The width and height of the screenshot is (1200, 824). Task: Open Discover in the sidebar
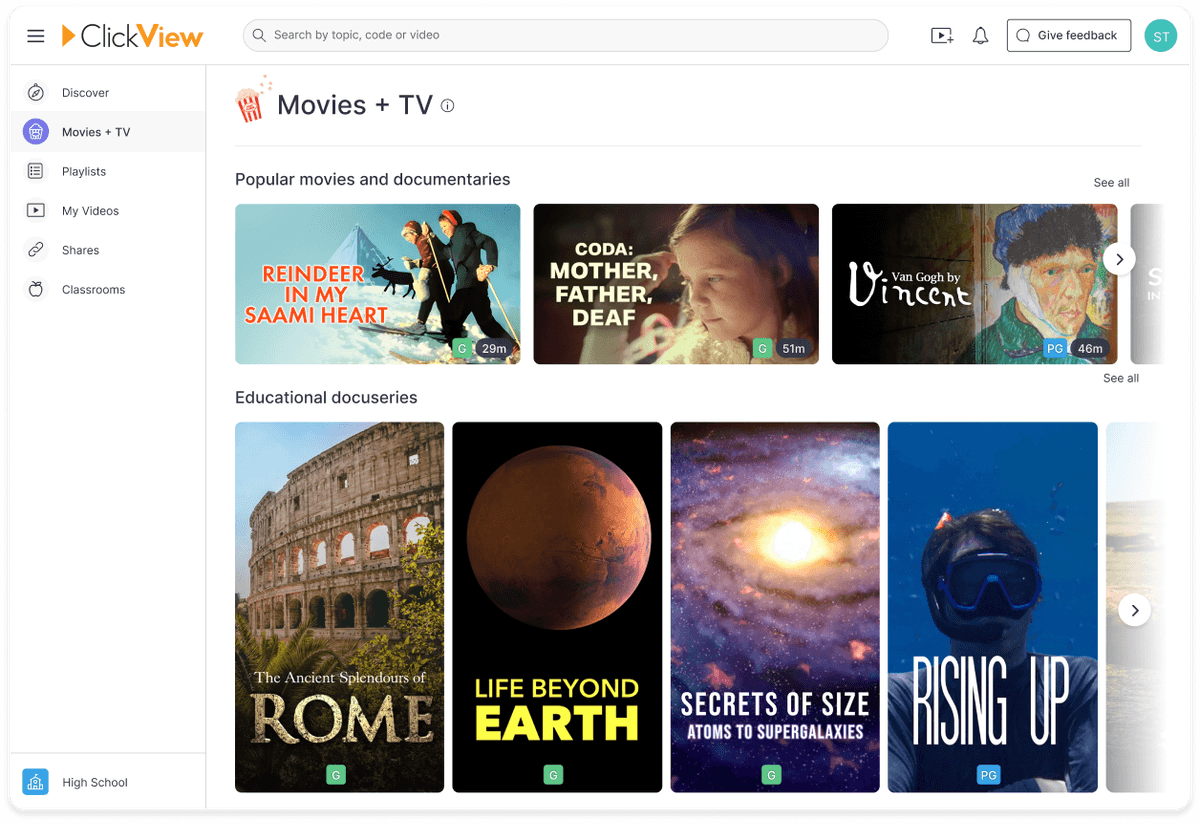pyautogui.click(x=108, y=93)
